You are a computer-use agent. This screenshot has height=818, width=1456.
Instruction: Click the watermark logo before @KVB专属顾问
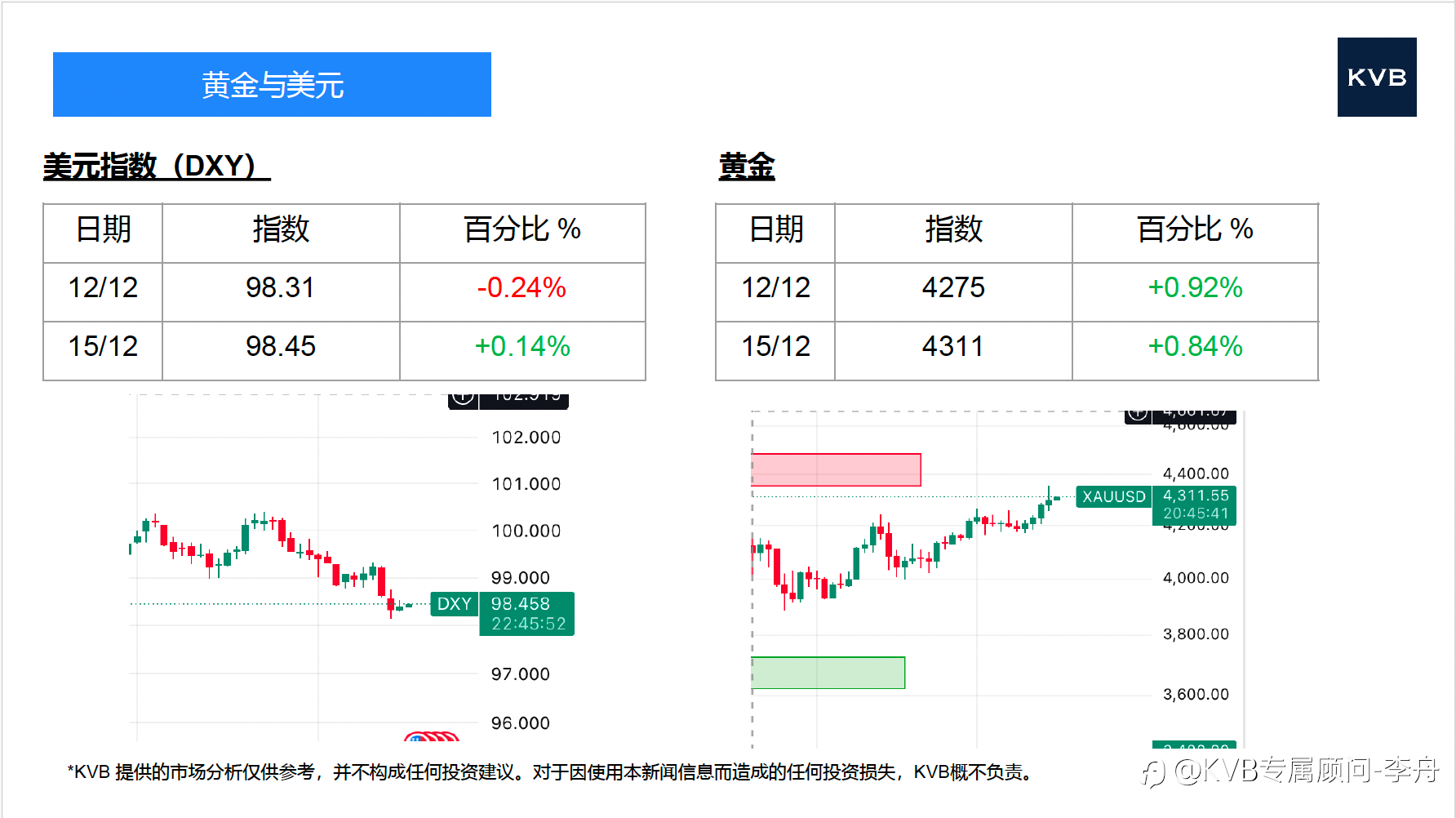pos(1153,771)
